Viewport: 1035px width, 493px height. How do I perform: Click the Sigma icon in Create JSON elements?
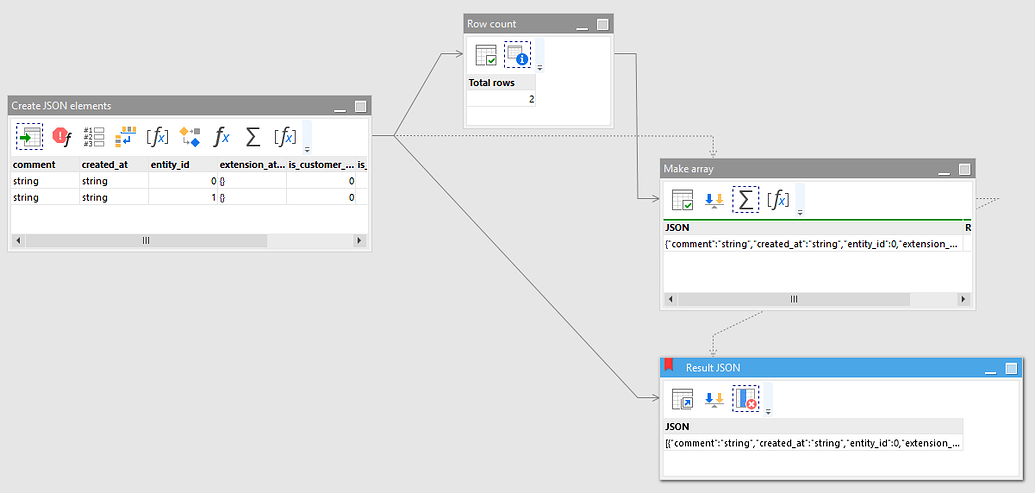(253, 137)
